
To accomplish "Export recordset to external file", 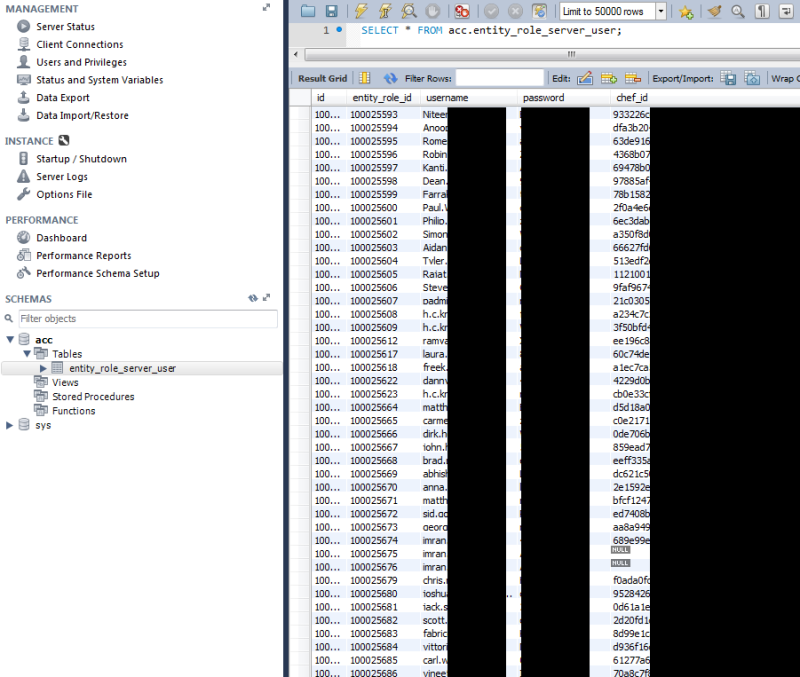I will pyautogui.click(x=729, y=78).
